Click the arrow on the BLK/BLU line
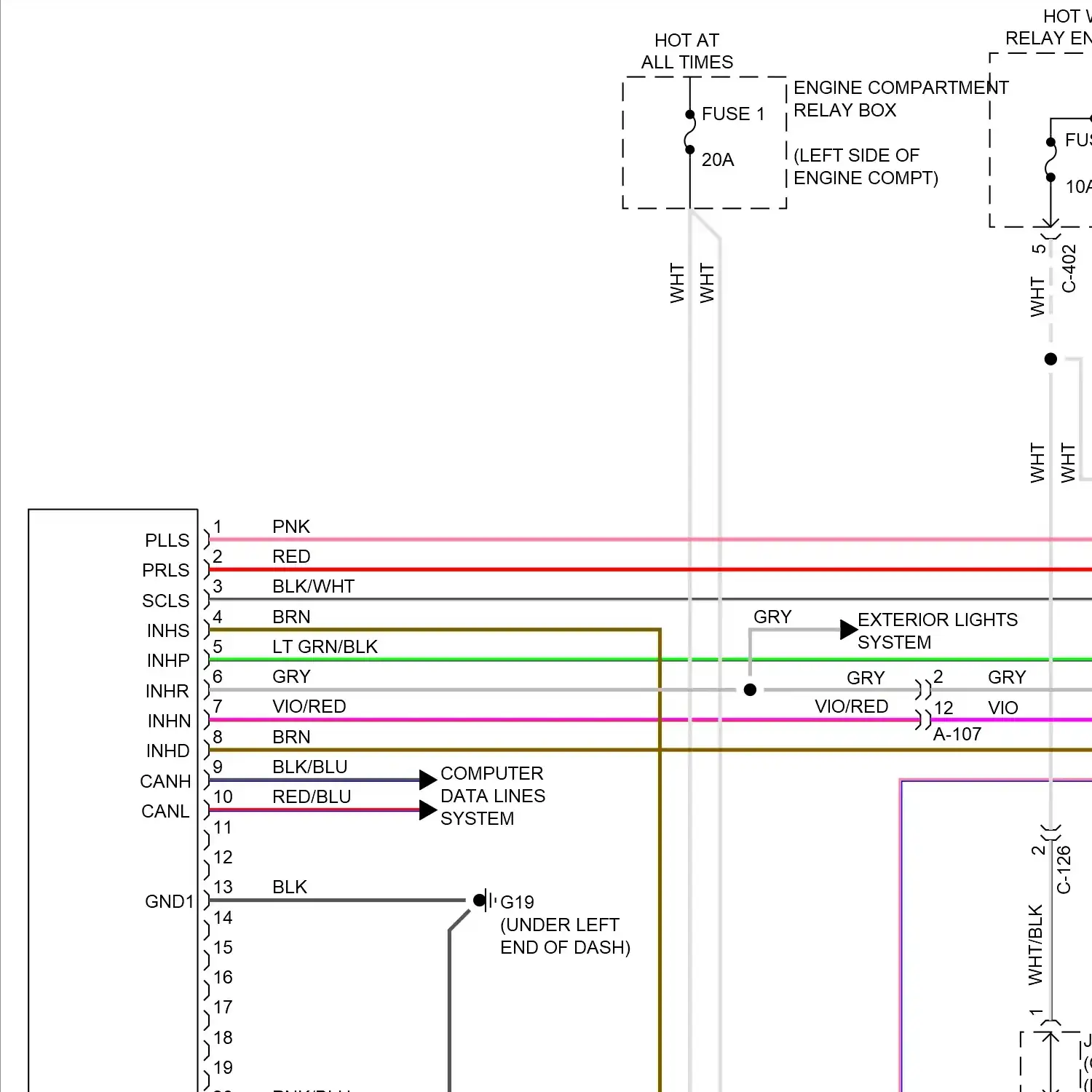Screen dimensions: 1092x1092 (428, 780)
